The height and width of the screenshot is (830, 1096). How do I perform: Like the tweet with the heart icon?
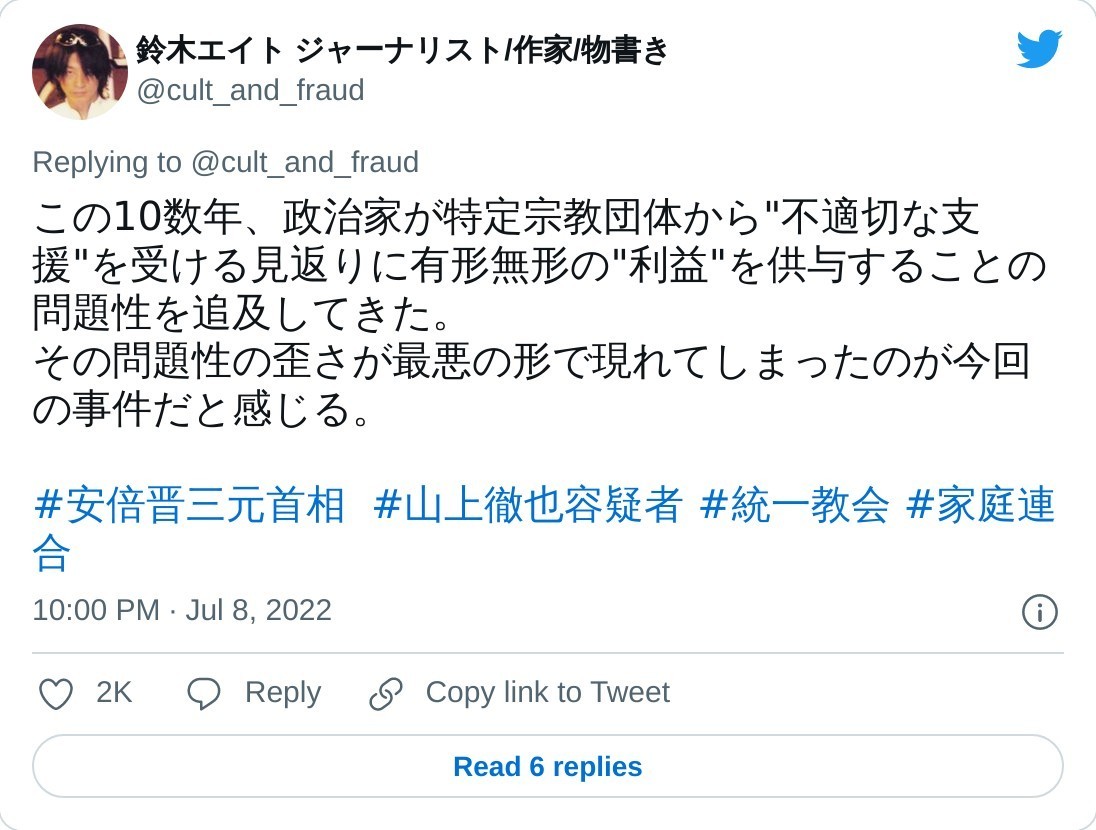[x=55, y=693]
